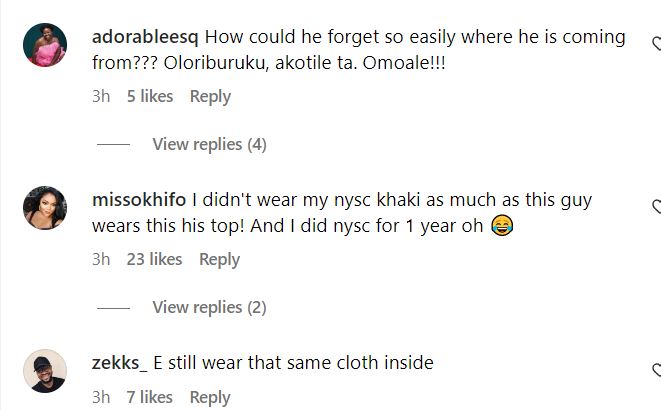Hit Reply on the zekks_ comment

210,398
